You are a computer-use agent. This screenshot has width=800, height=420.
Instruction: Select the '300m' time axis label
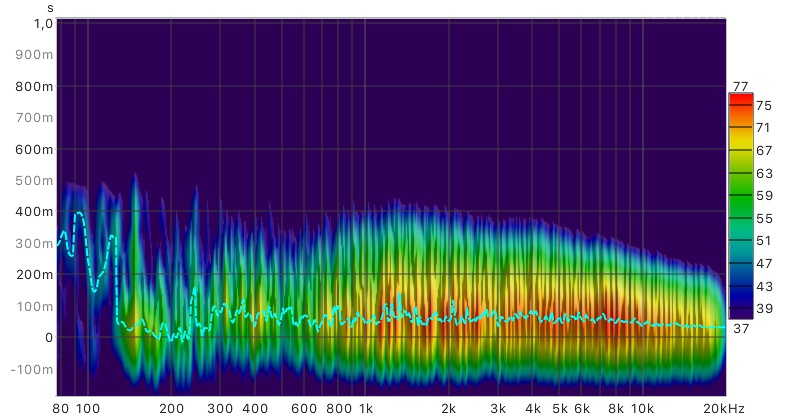click(x=34, y=243)
